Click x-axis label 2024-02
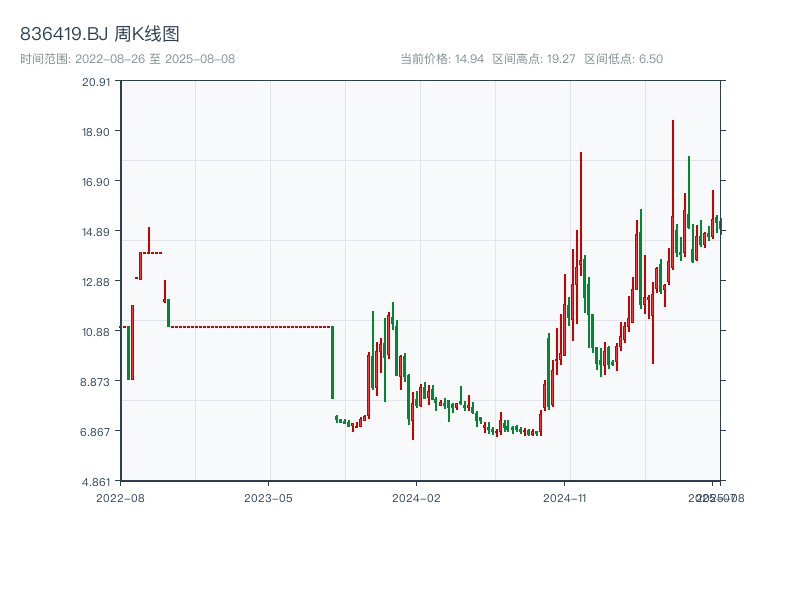The width and height of the screenshot is (800, 600). click(416, 498)
